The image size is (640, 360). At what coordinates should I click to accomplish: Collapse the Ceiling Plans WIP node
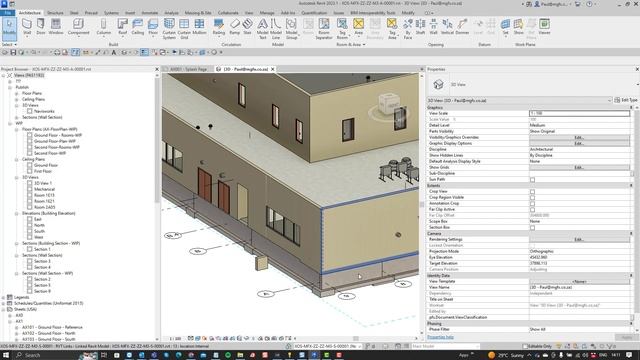click(17, 160)
